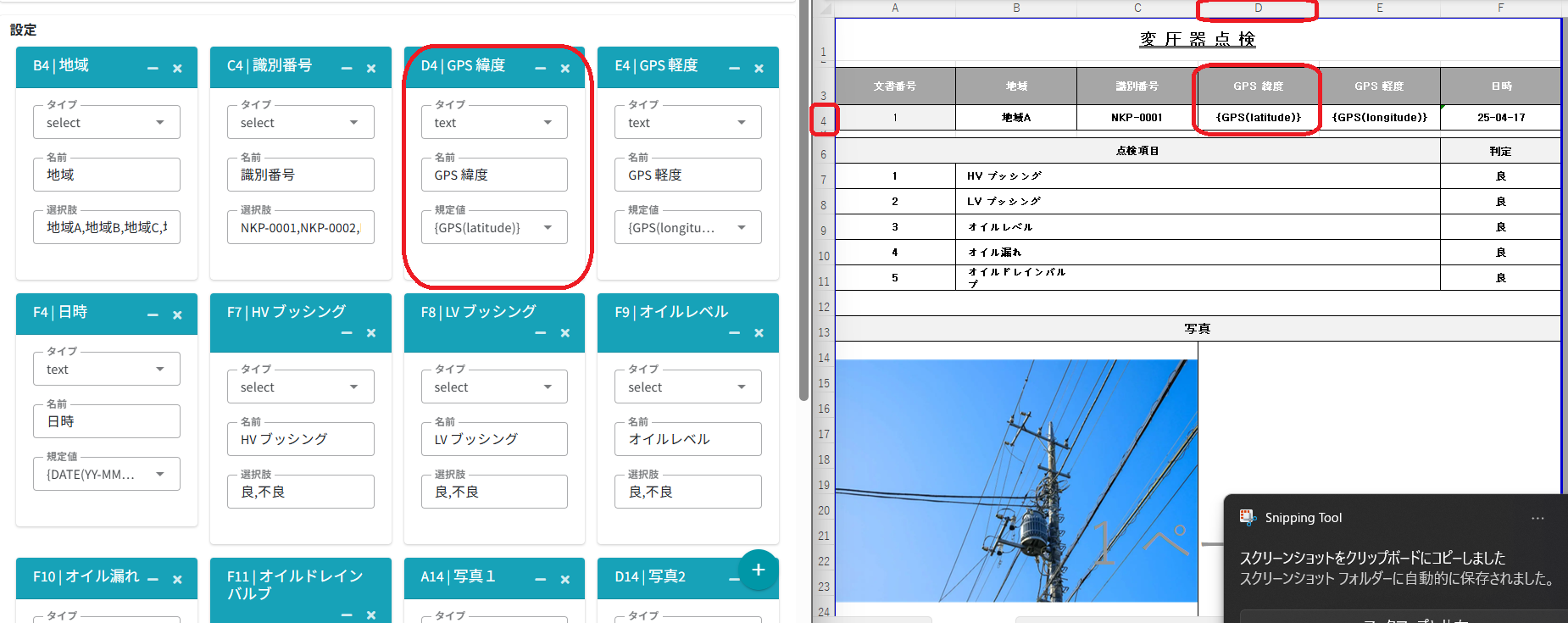Open type dropdown in C4 識別番号 card
Viewport: 1568px width, 623px height.
pyautogui.click(x=301, y=122)
